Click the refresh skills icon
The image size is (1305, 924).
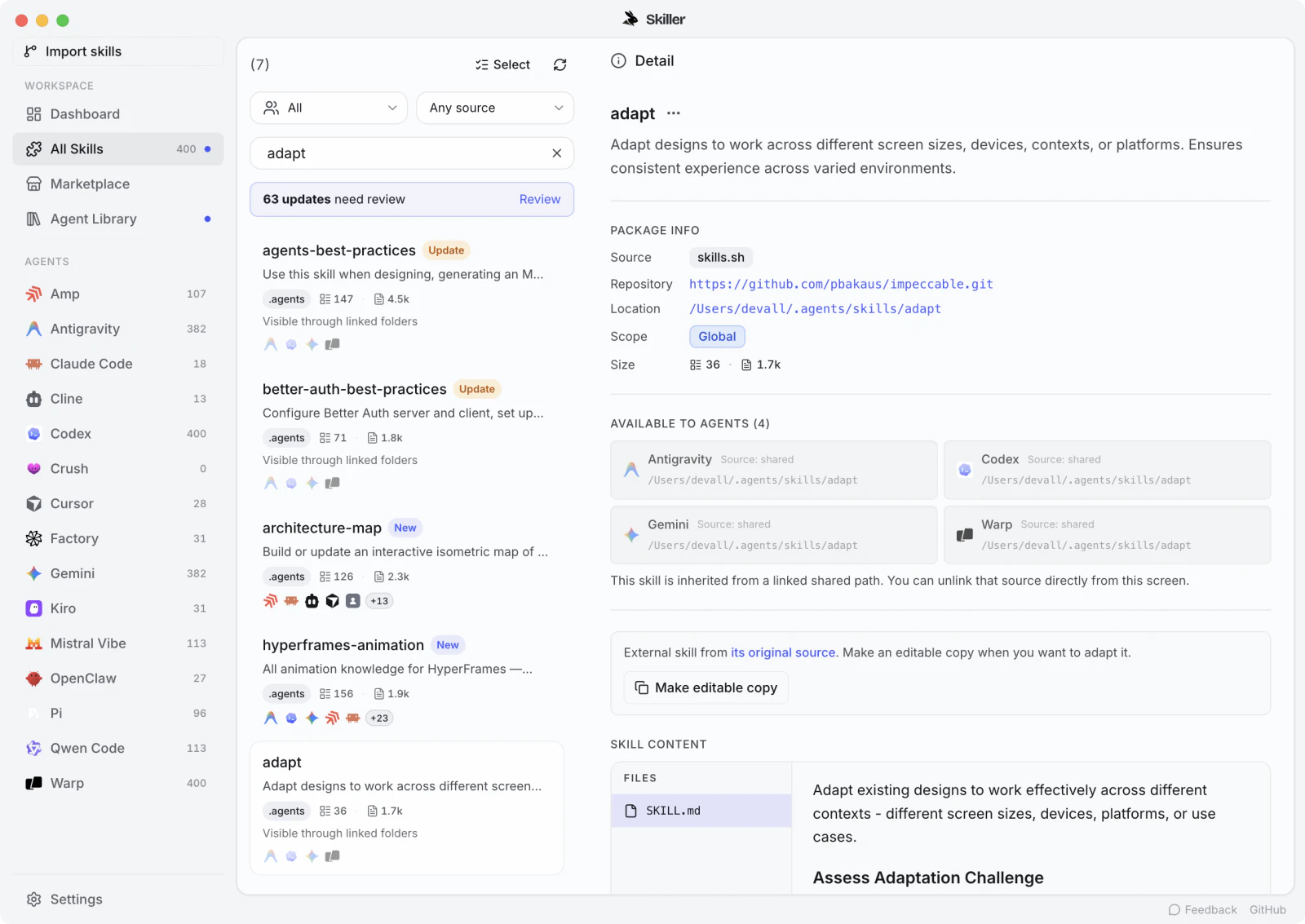pos(560,64)
